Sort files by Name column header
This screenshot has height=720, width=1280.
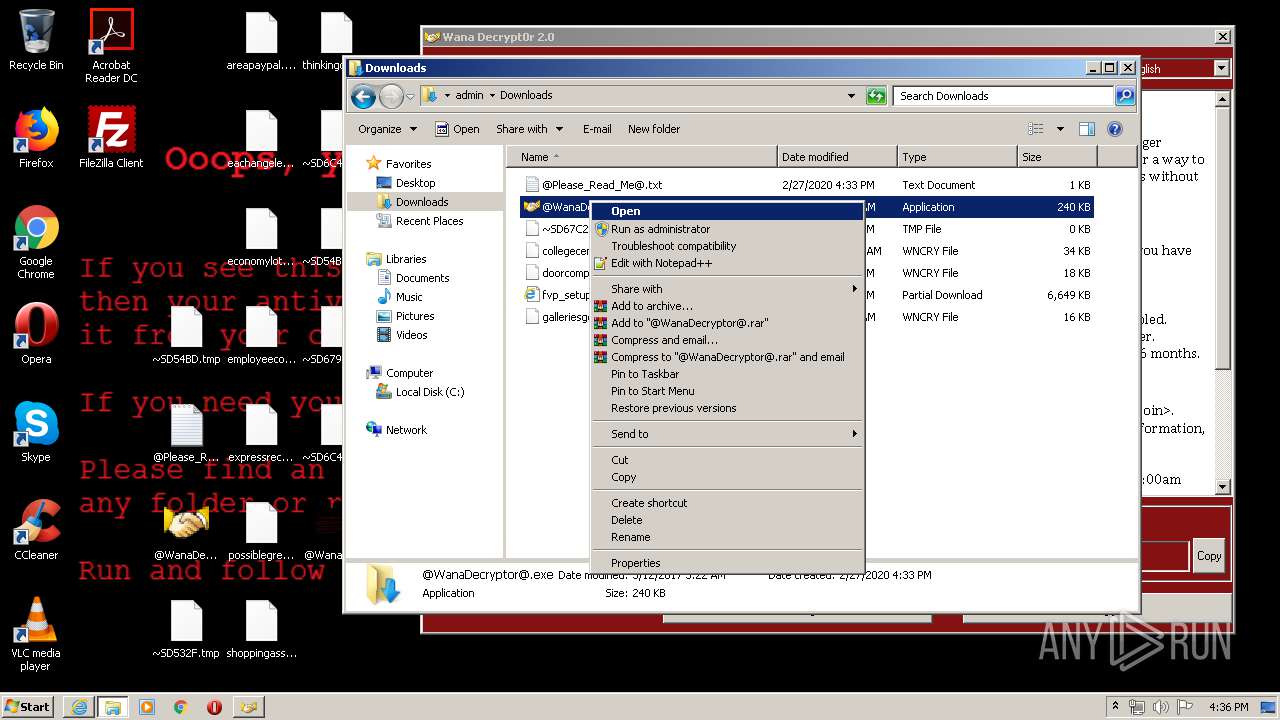pos(642,157)
